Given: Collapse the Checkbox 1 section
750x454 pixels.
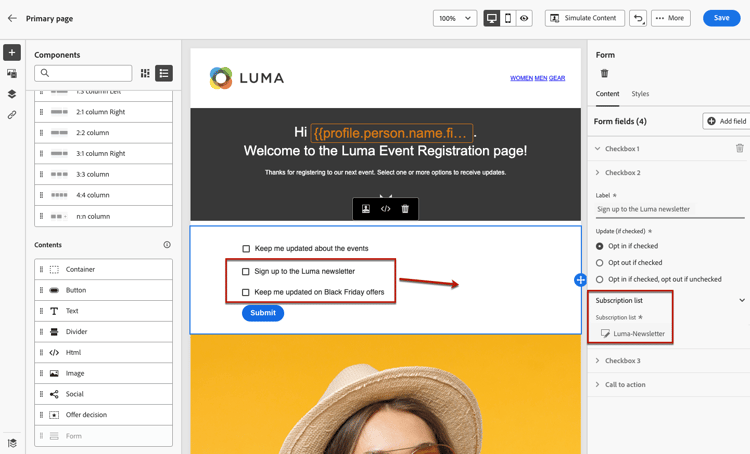Looking at the screenshot, I should point(597,149).
